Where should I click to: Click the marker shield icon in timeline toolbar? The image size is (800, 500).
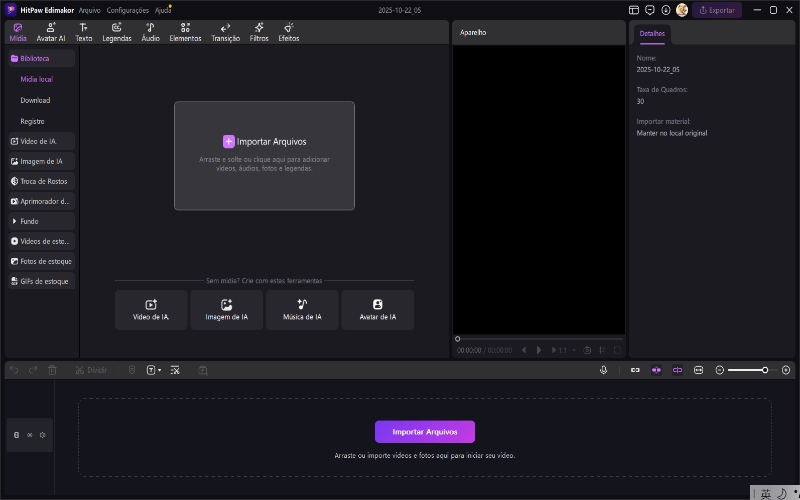point(132,370)
